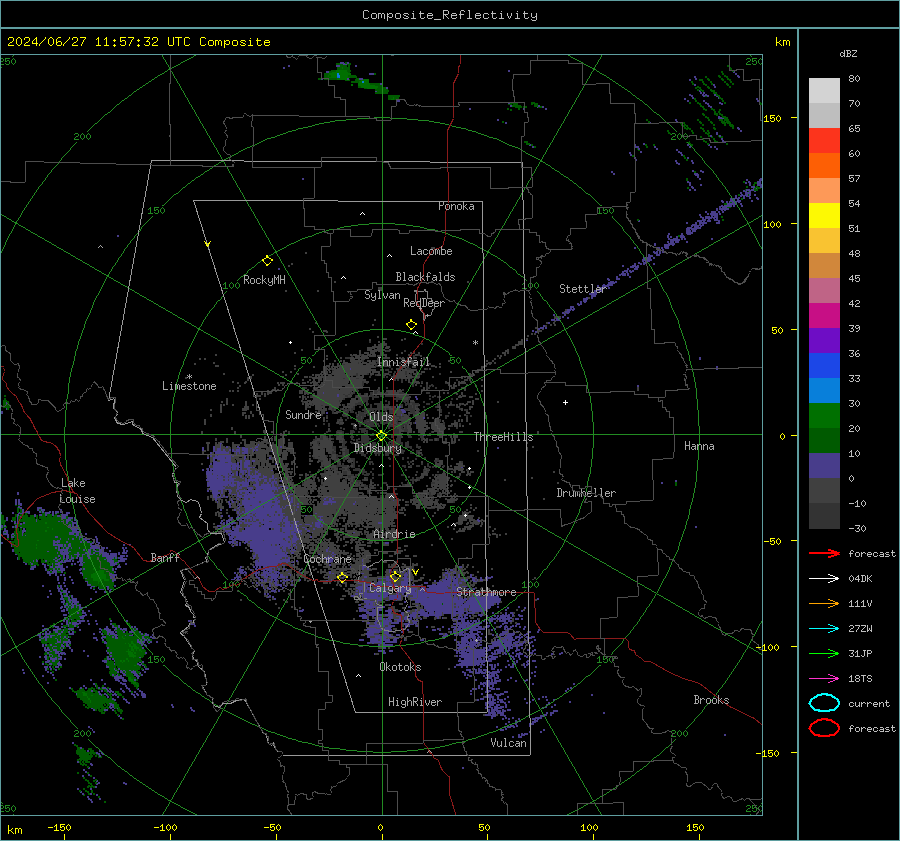Click the Sundre town label
900x841 pixels.
click(303, 414)
